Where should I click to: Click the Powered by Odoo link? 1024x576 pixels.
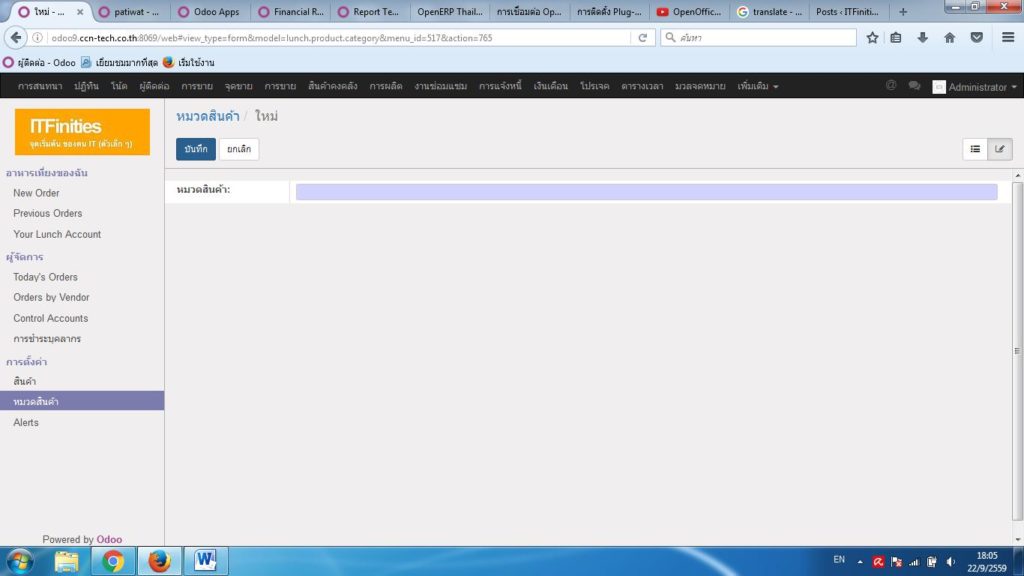tap(81, 539)
